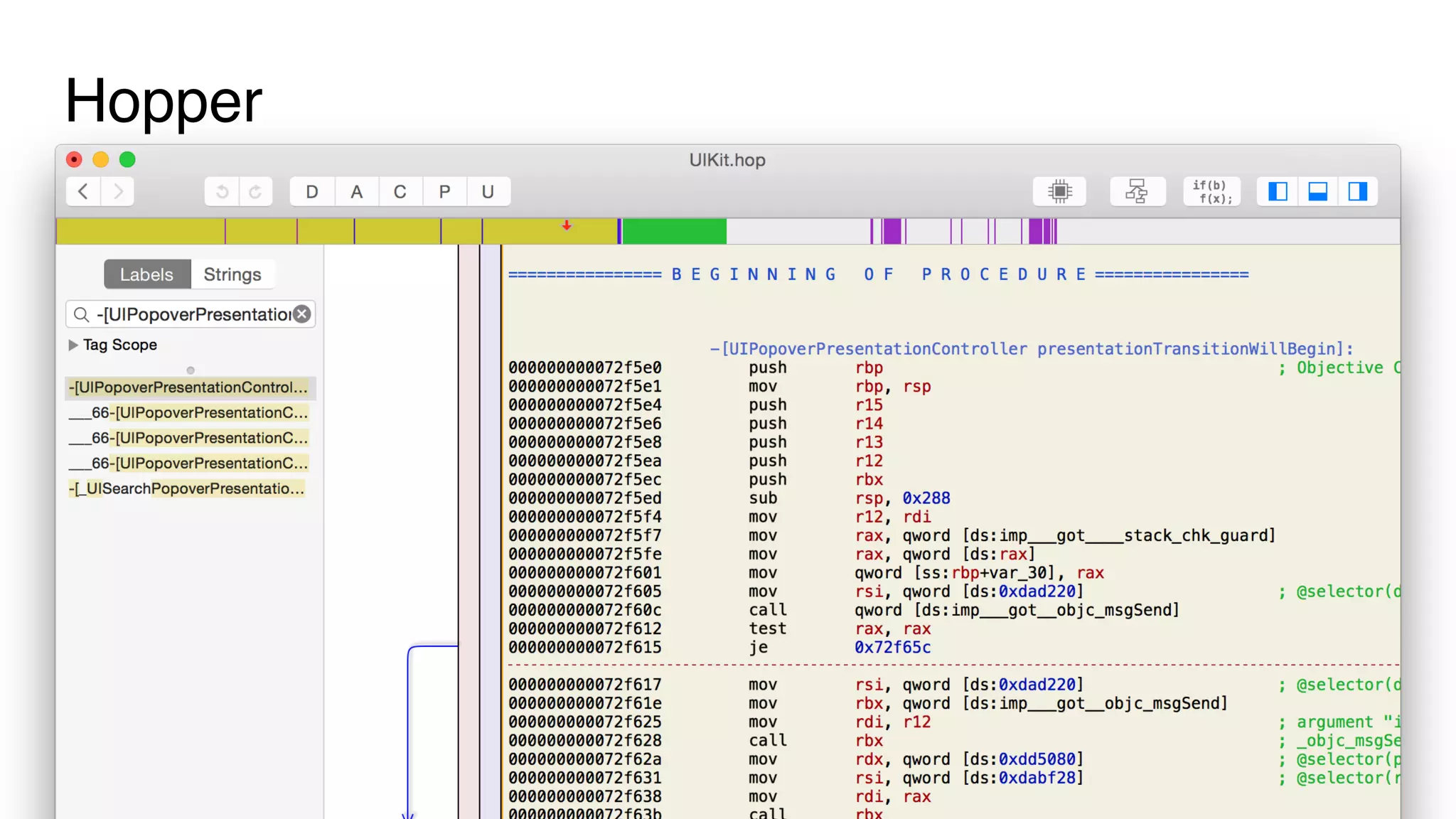1456x819 pixels.
Task: Switch to CPU assembly view icon
Action: [1059, 191]
